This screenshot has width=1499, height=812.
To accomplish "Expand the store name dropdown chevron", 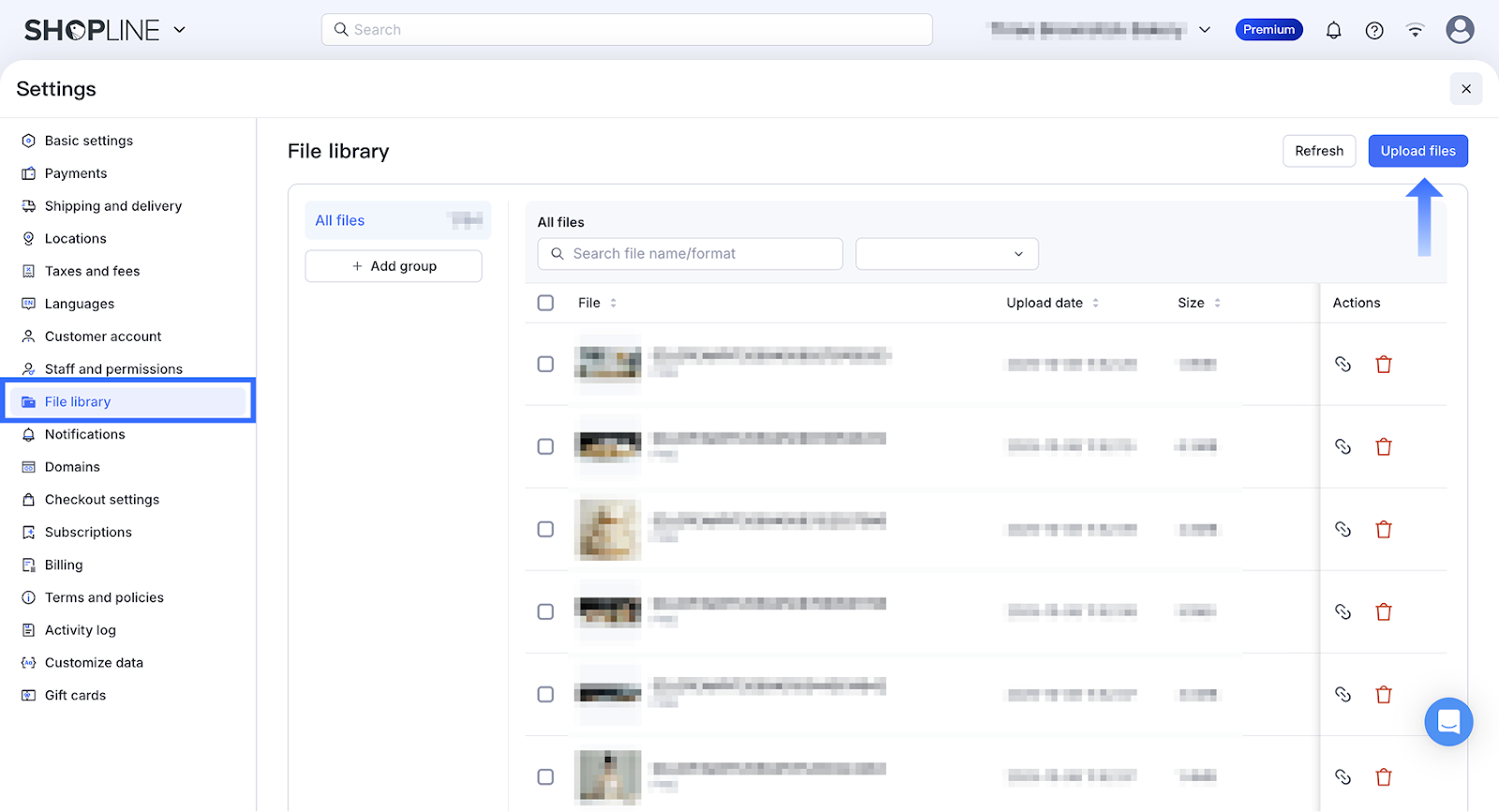I will 1205,30.
